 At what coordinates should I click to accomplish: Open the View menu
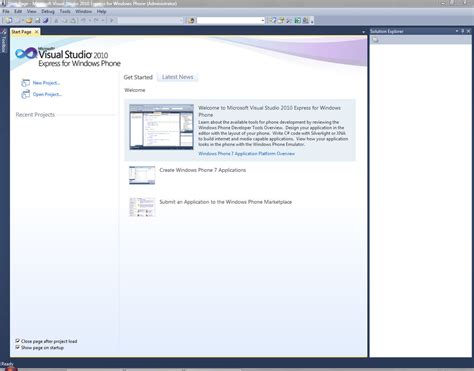pyautogui.click(x=32, y=11)
